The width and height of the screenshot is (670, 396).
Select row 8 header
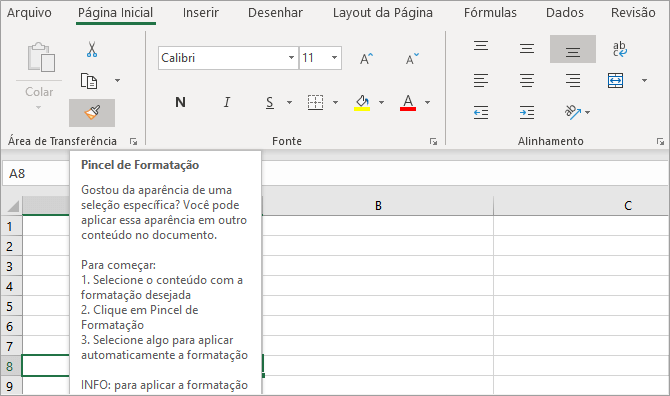pyautogui.click(x=11, y=366)
